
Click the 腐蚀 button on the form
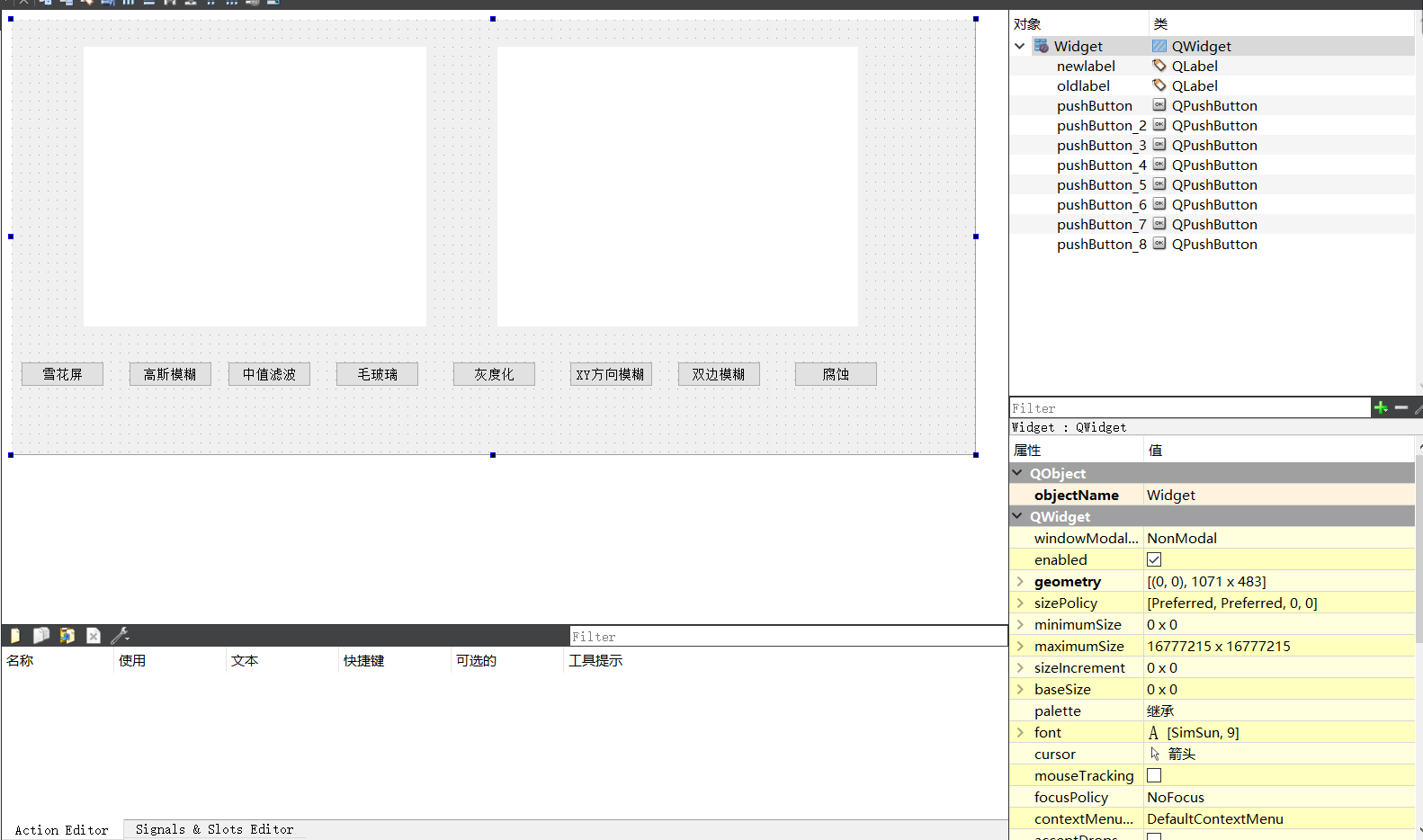click(836, 374)
